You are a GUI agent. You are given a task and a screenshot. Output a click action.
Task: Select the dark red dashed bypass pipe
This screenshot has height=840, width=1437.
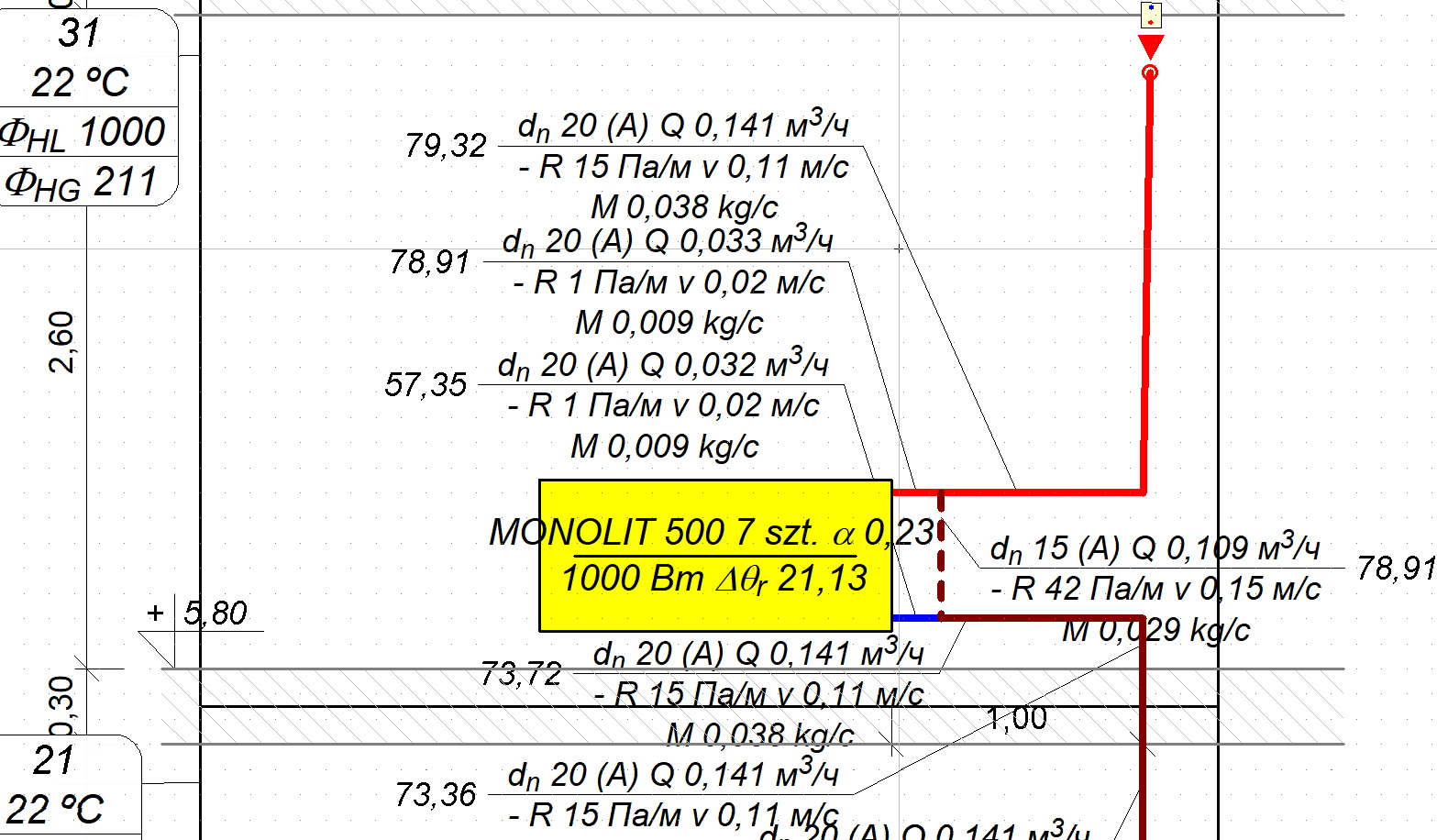click(x=941, y=555)
